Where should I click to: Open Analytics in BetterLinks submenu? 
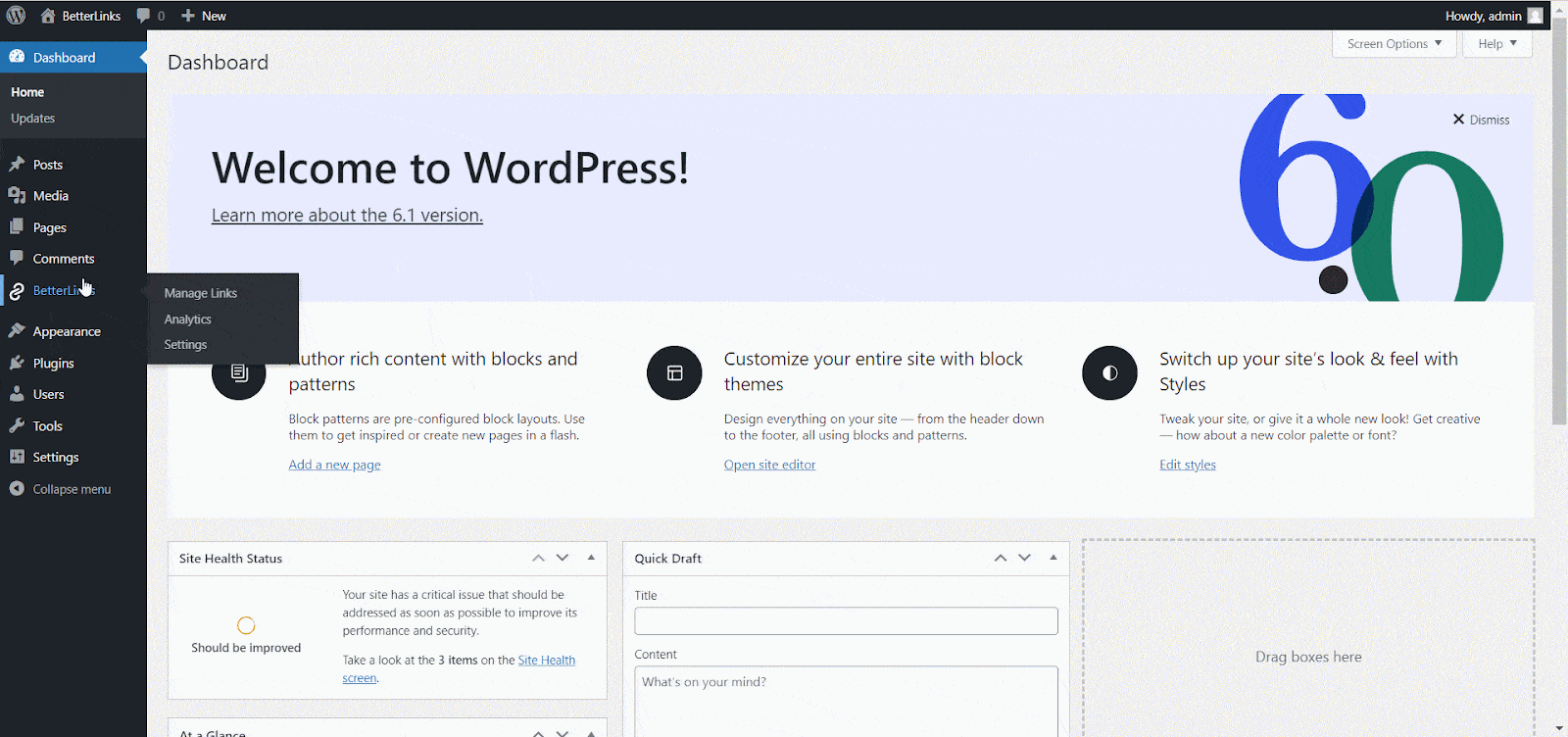tap(188, 319)
